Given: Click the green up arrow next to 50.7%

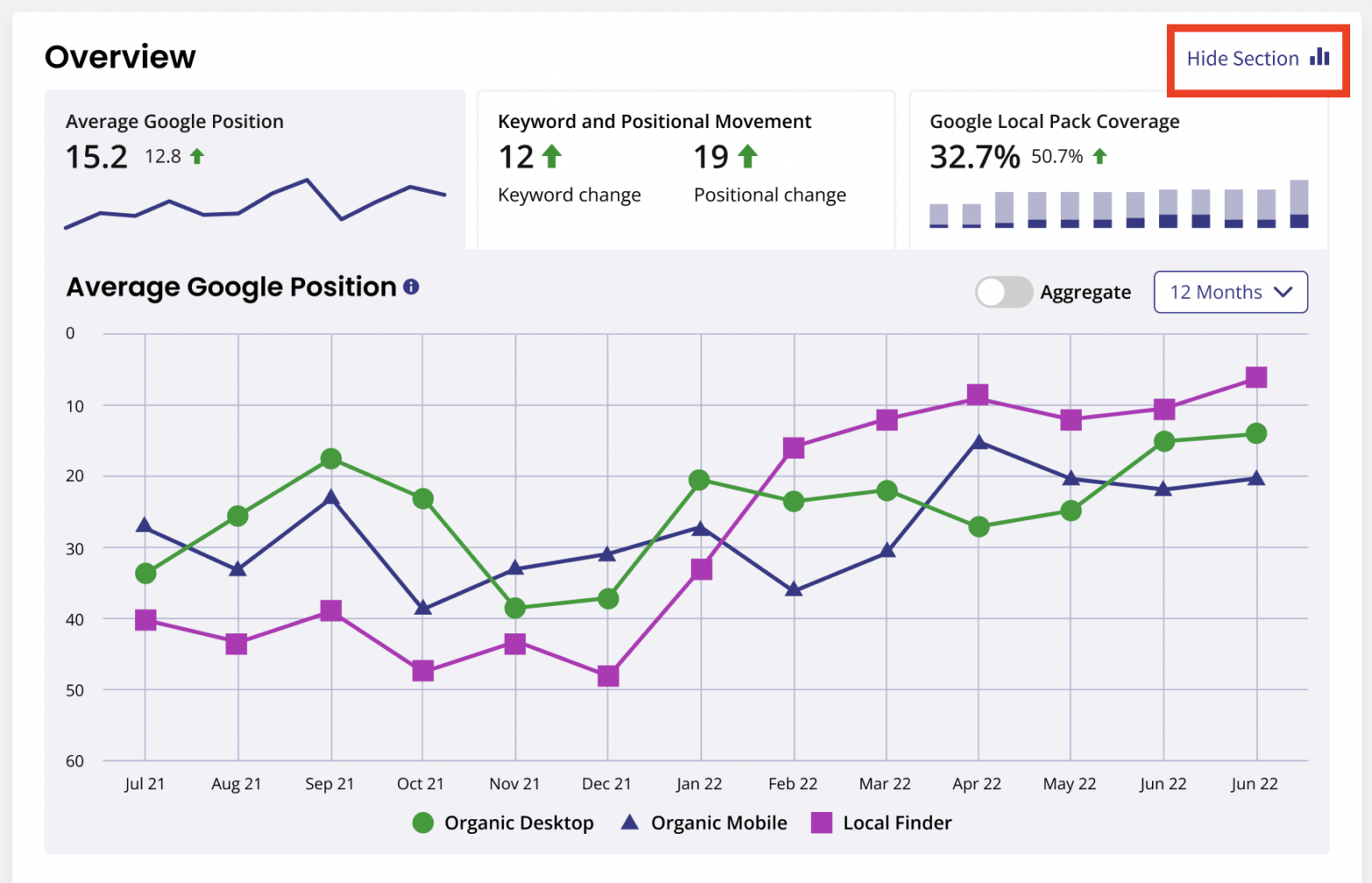Looking at the screenshot, I should (1100, 155).
